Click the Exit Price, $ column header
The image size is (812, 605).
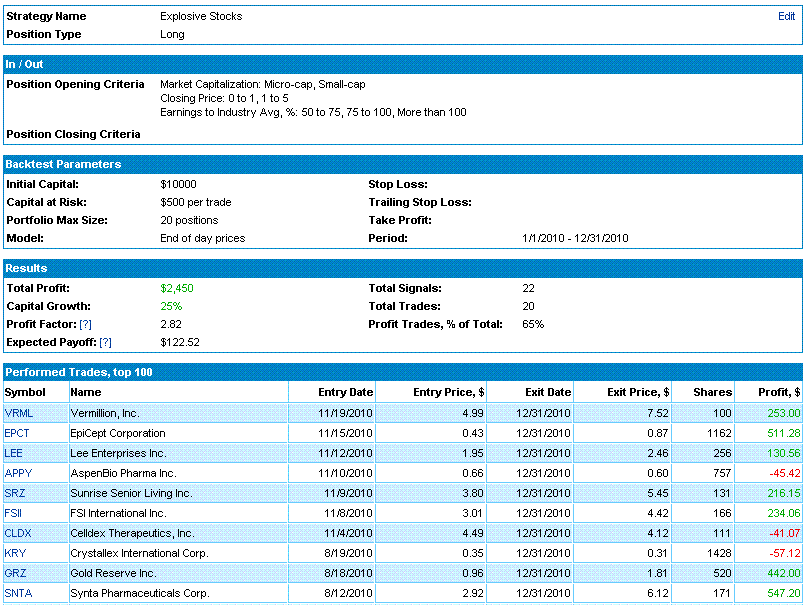(638, 392)
